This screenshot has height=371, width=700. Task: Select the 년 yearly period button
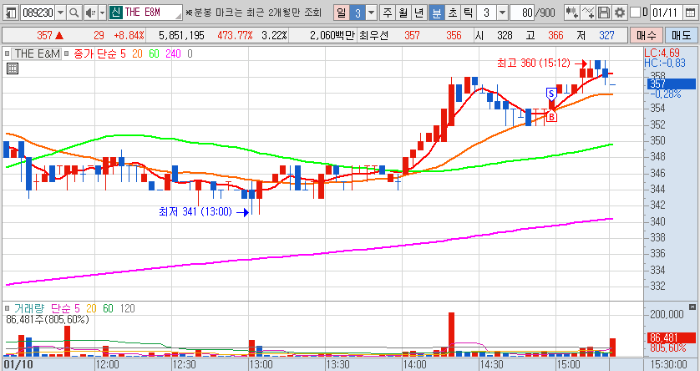click(x=418, y=13)
